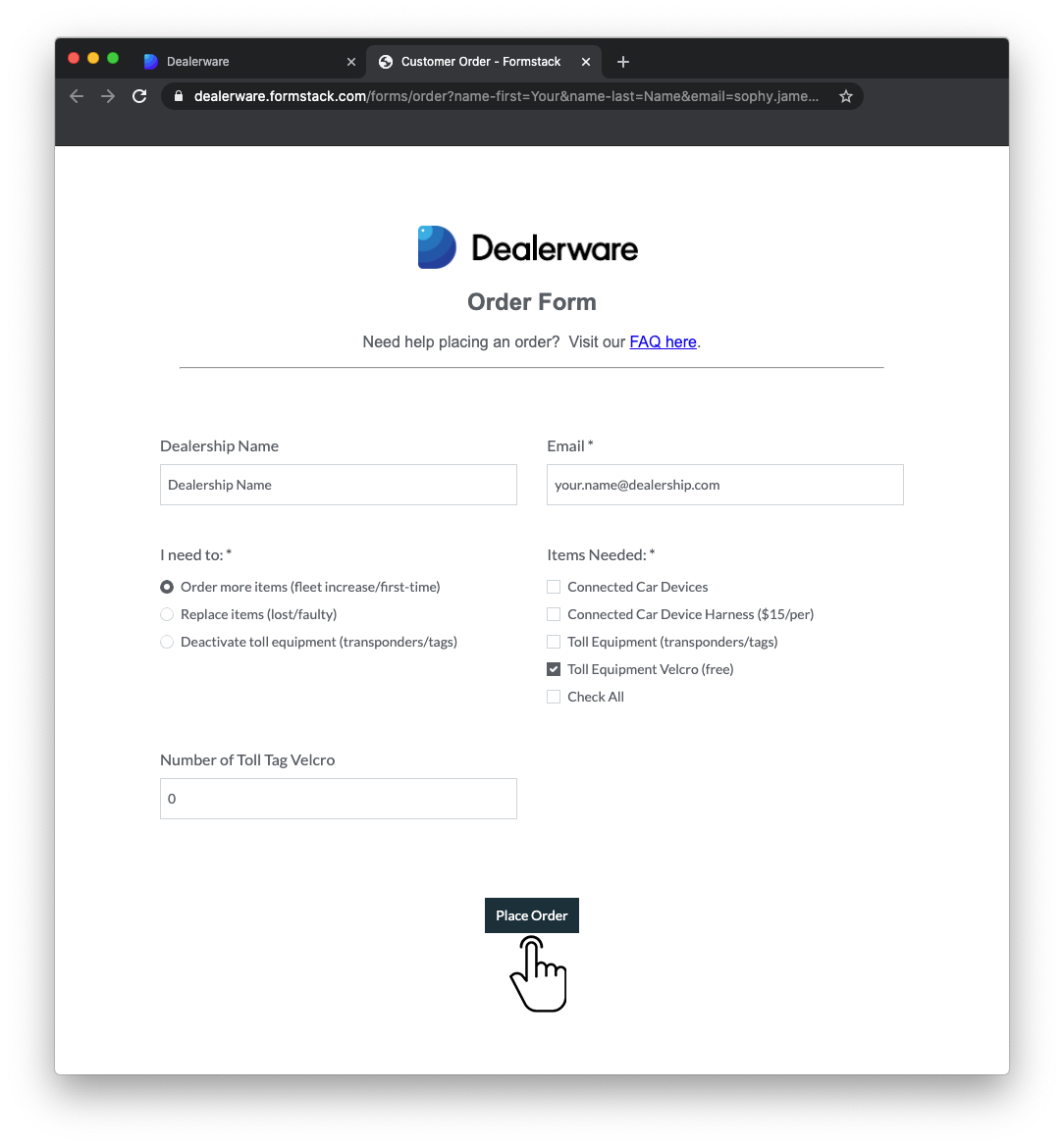Viewport: 1064px width, 1147px height.
Task: Click the address bar URL
Action: click(505, 96)
